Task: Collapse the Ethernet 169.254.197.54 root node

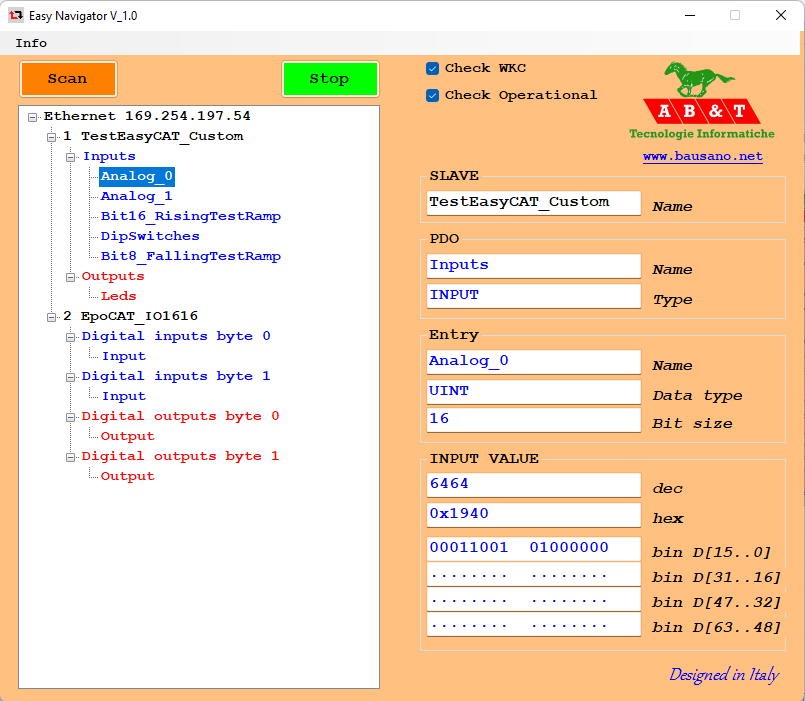Action: 33,117
